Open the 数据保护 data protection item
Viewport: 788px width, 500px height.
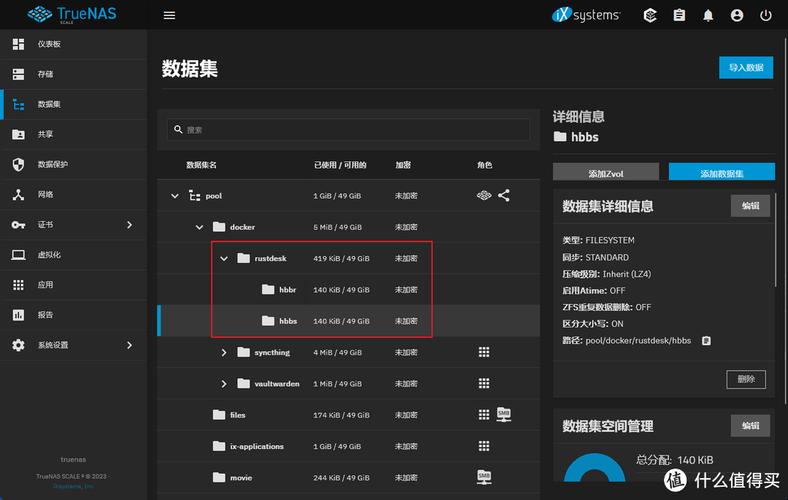73,164
